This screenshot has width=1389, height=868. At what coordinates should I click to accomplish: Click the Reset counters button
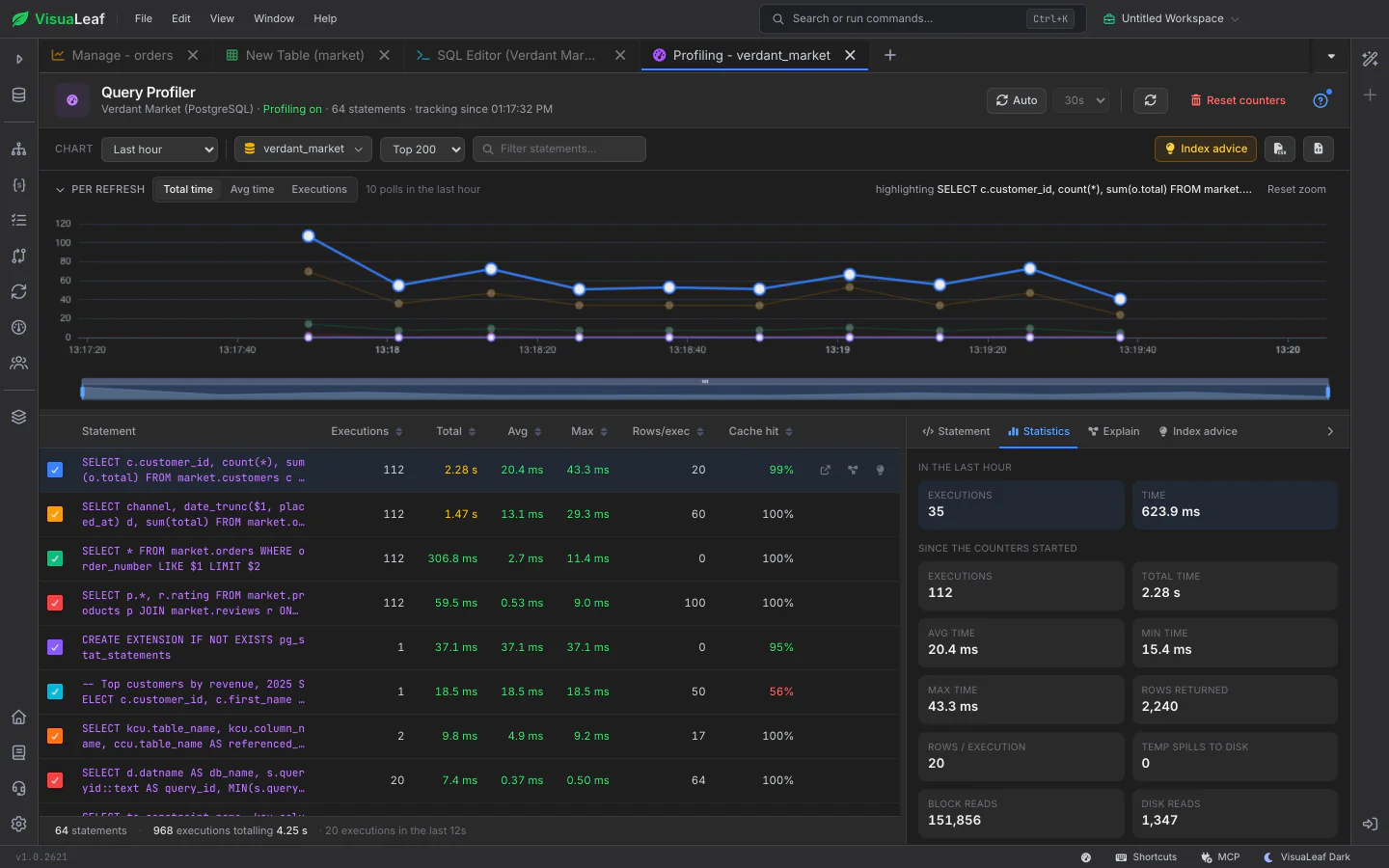1238,100
